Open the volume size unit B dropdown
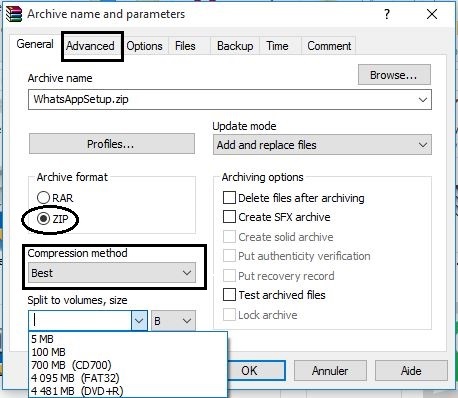458x398 pixels. pyautogui.click(x=173, y=321)
